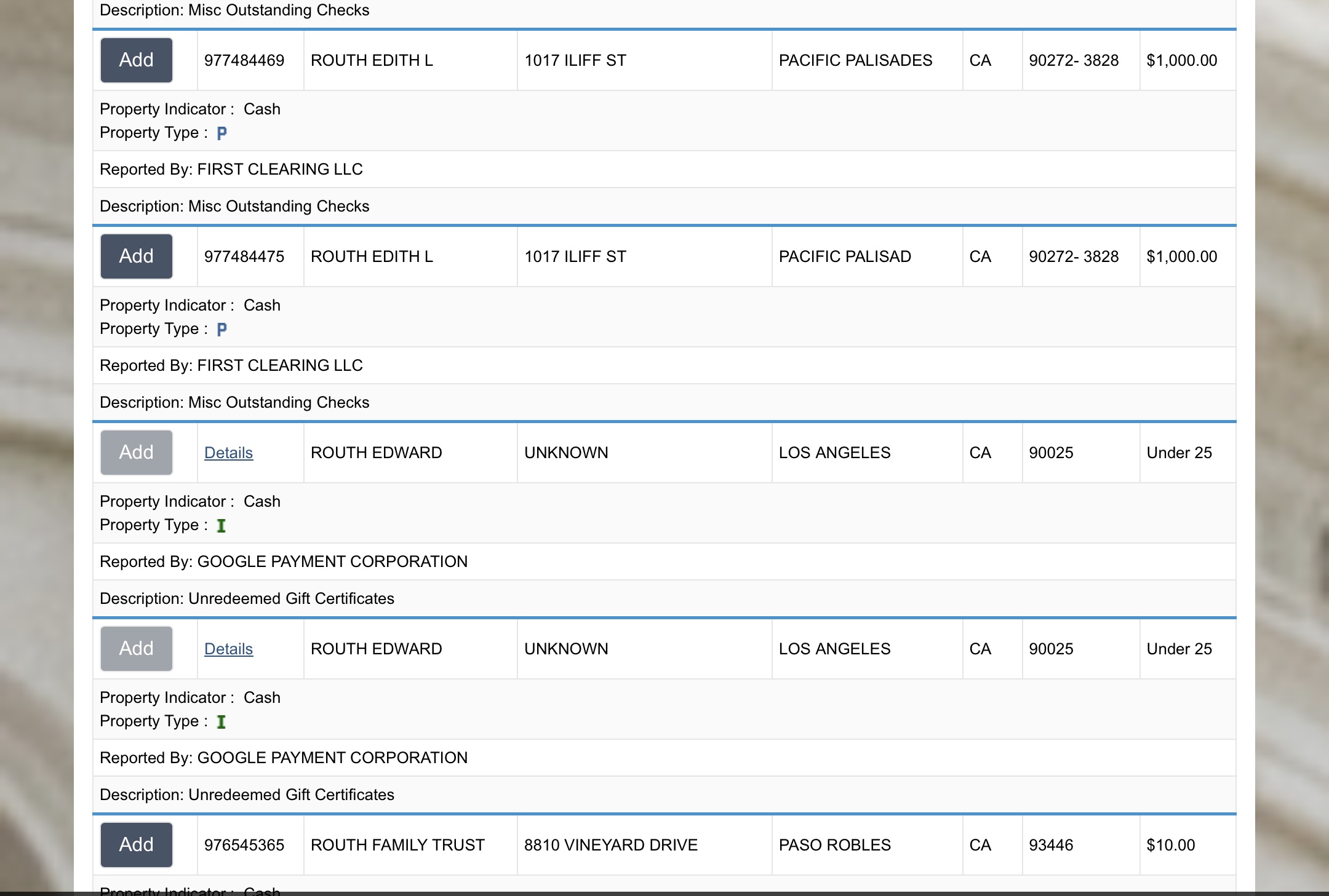Select property ID text 977484475
1329x896 pixels.
tap(244, 256)
